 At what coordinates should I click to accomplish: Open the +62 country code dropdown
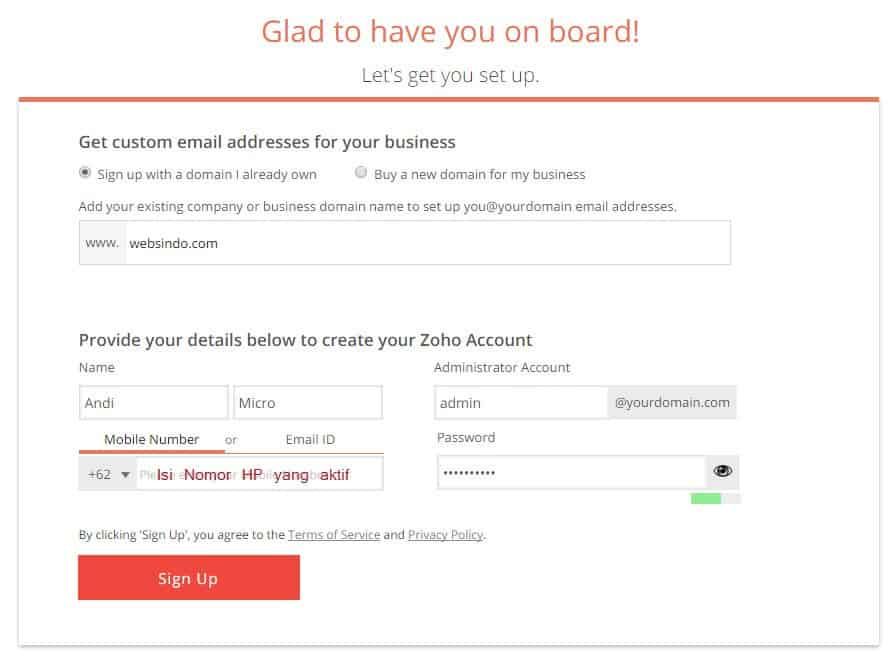tap(108, 474)
